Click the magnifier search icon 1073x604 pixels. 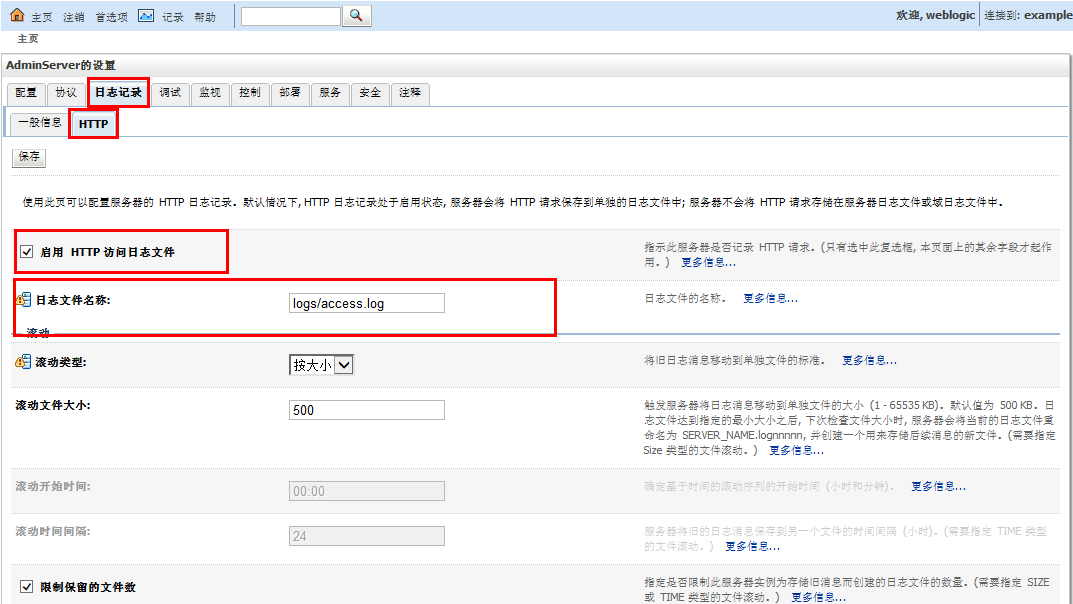coord(356,15)
